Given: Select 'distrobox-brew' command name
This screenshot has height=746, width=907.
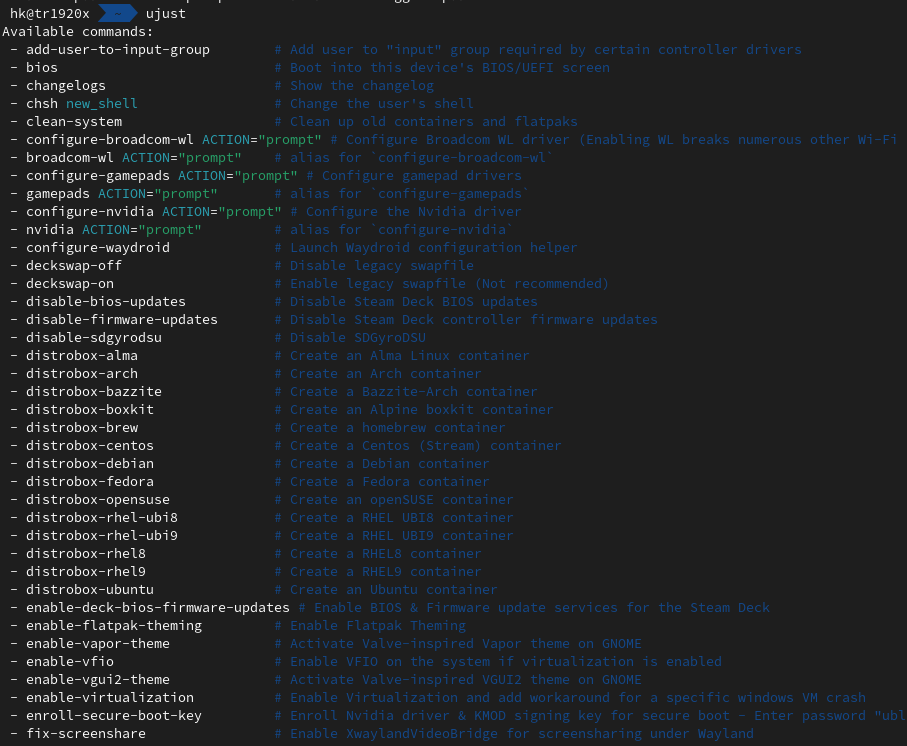Looking at the screenshot, I should [x=82, y=427].
